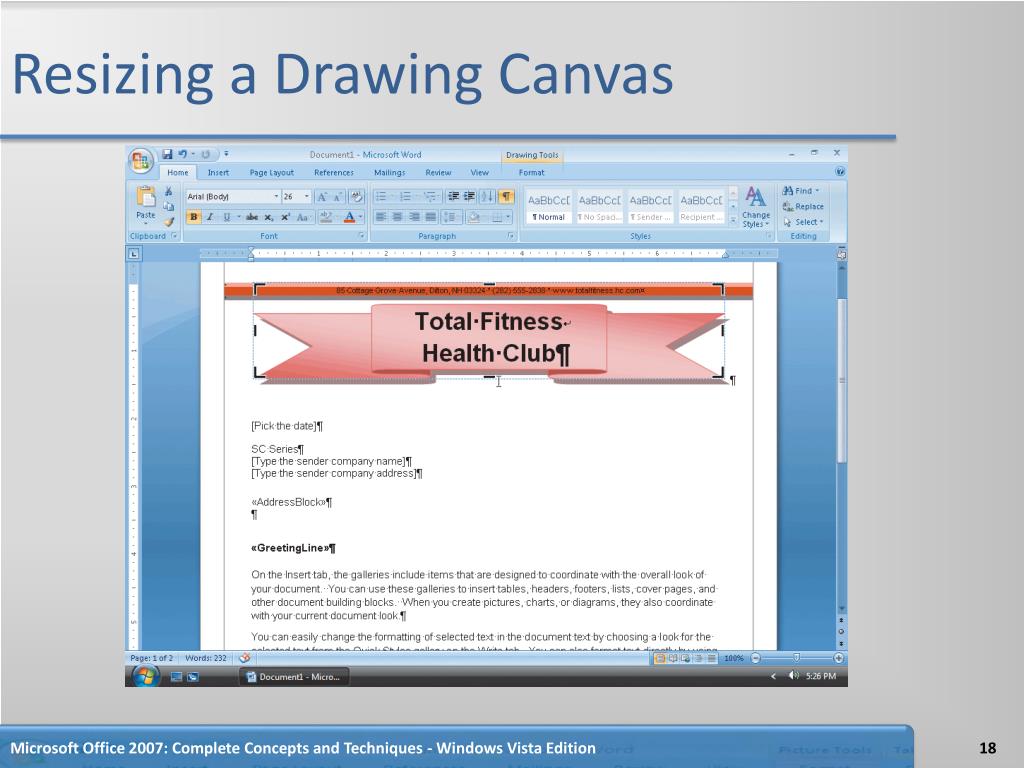Toggle Underline formatting

point(227,217)
